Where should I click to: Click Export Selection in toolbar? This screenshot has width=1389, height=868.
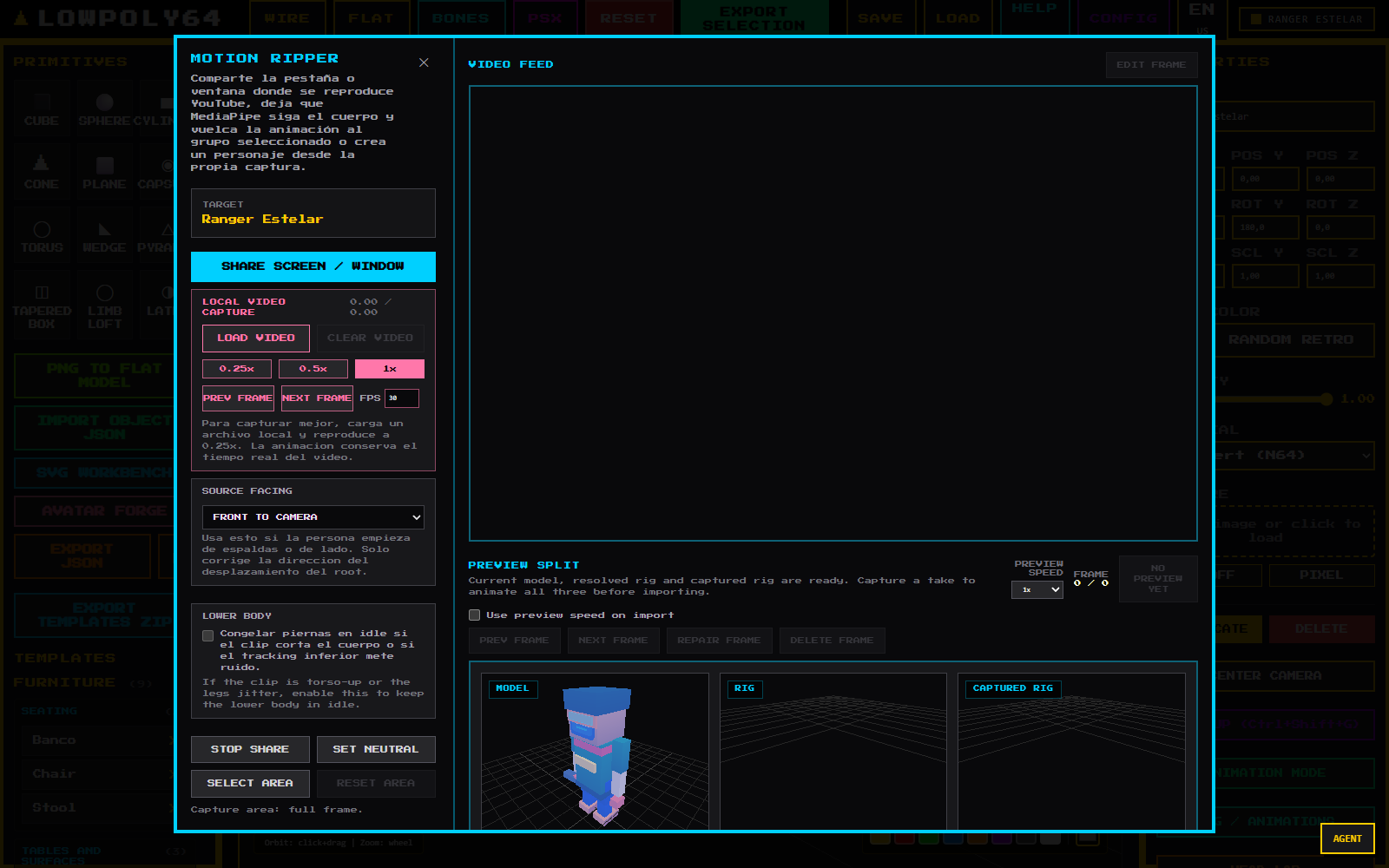(754, 18)
